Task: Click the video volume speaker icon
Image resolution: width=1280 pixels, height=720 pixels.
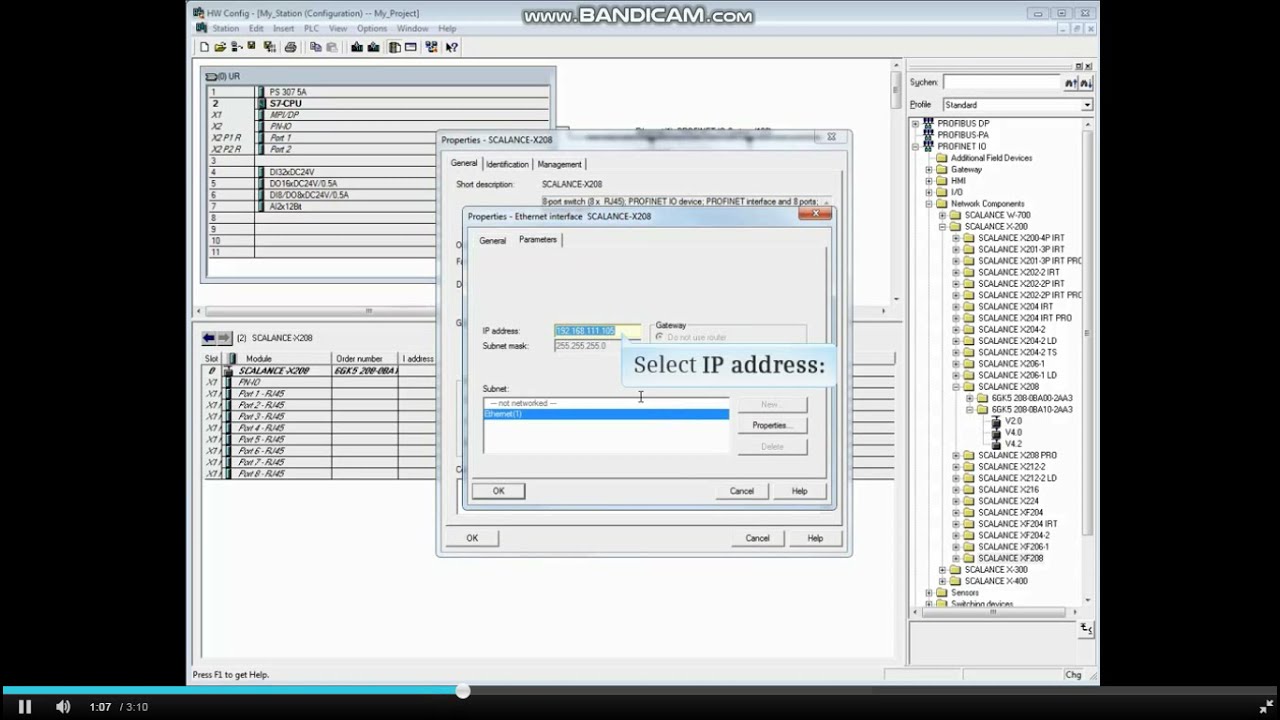Action: pos(63,707)
